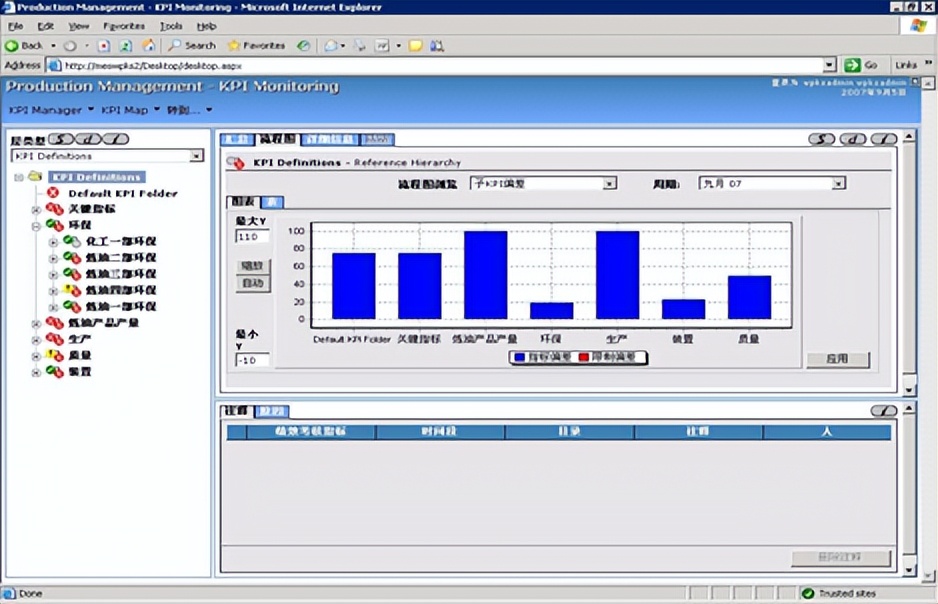Click the yellow folder icon in the tree
The image size is (938, 604).
35,176
